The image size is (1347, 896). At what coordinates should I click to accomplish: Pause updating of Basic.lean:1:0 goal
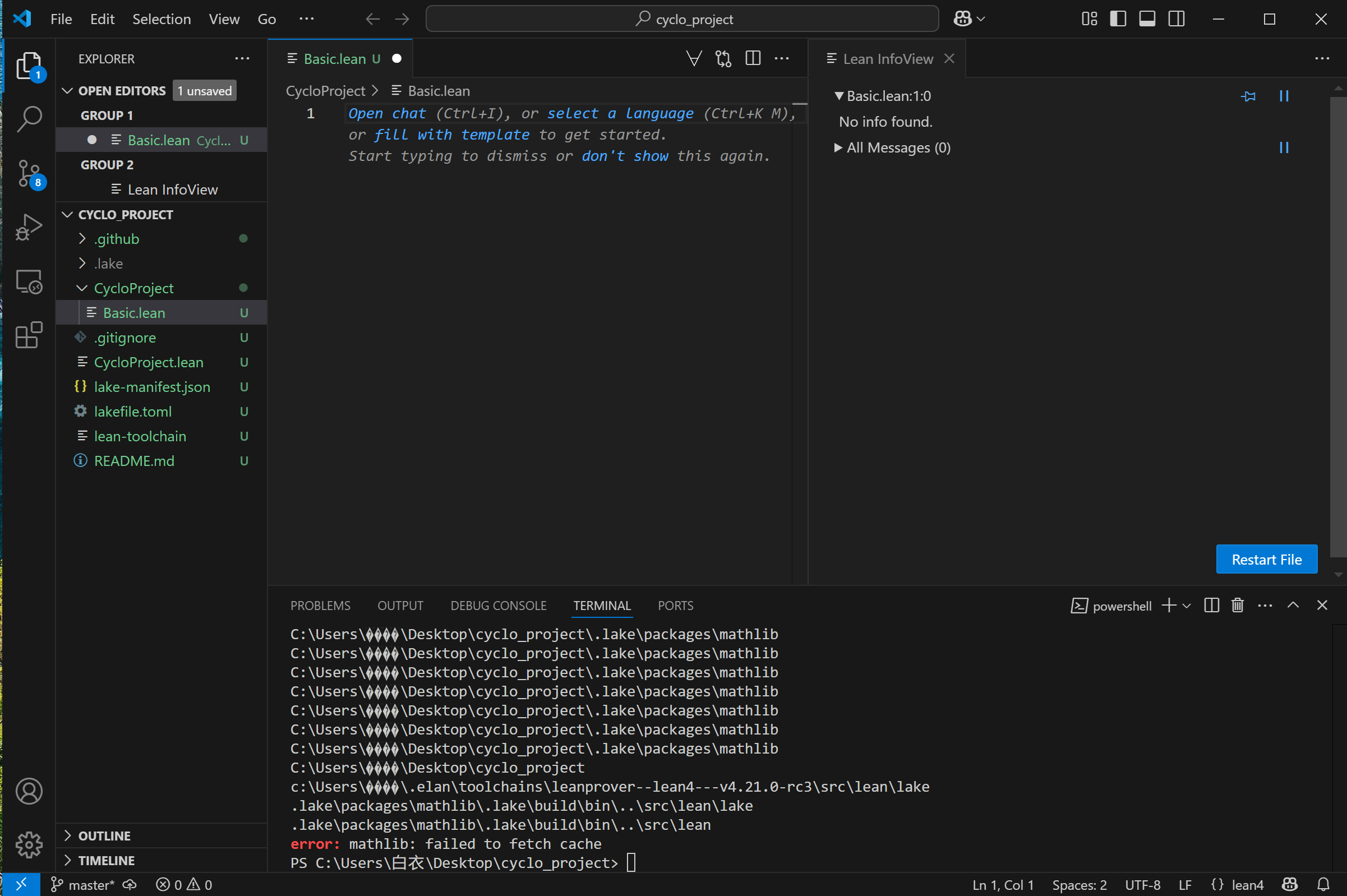point(1284,96)
